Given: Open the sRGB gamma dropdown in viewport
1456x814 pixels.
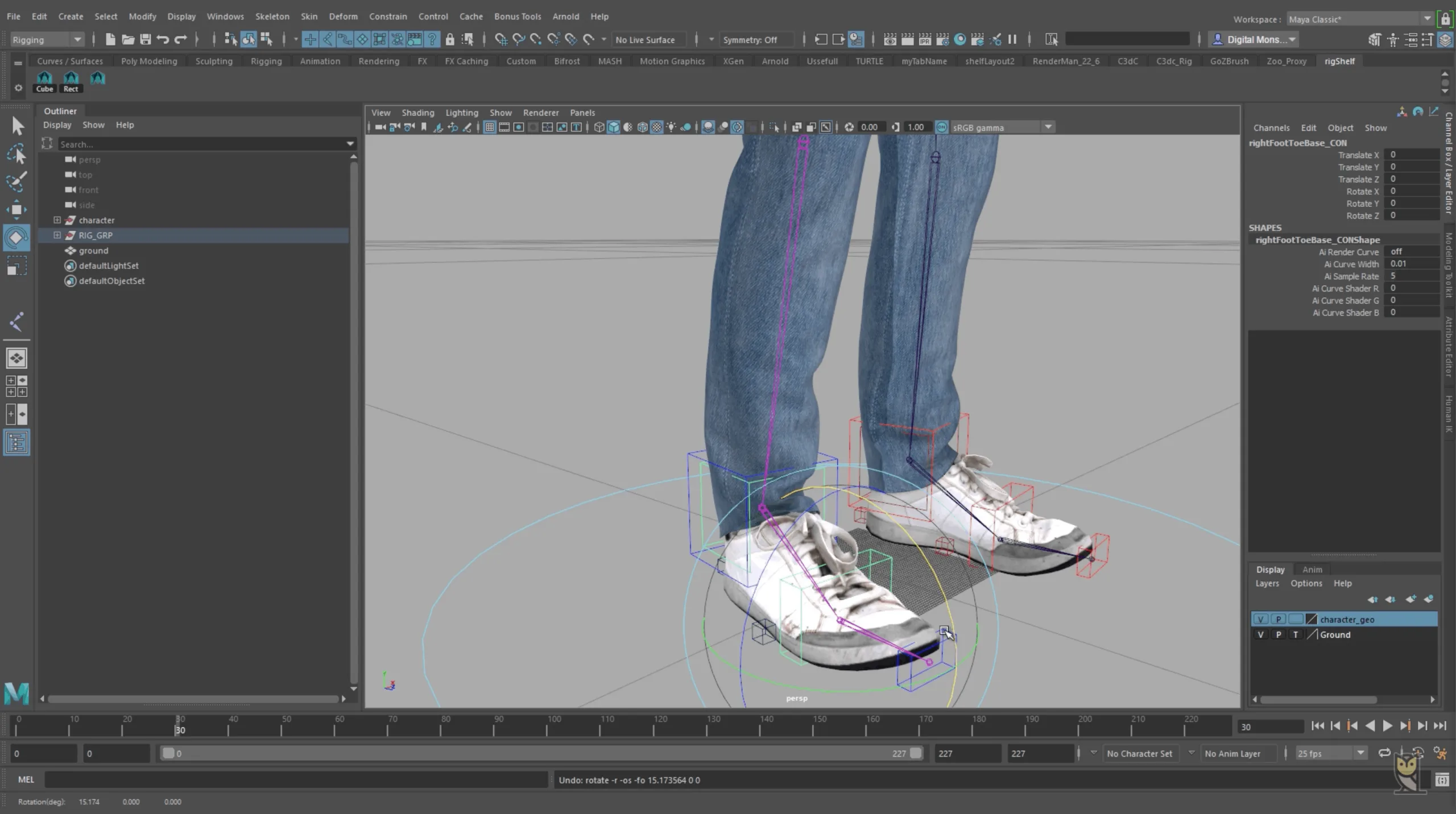Looking at the screenshot, I should (x=1047, y=127).
